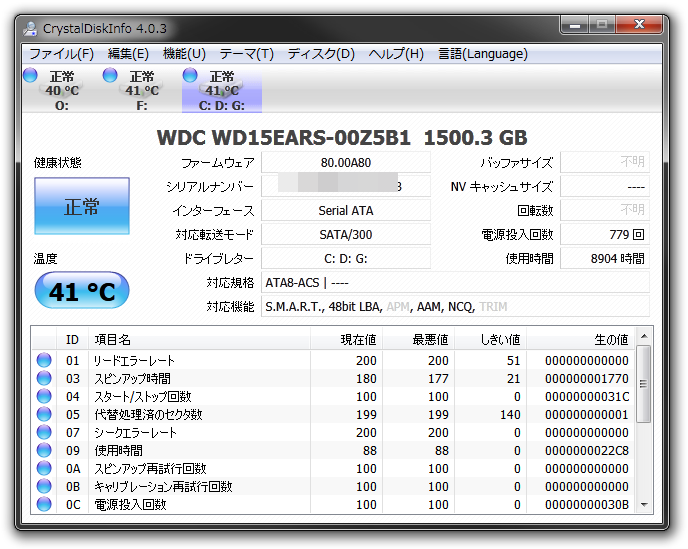
Task: Select the リードエラーレート row name
Action: click(134, 361)
